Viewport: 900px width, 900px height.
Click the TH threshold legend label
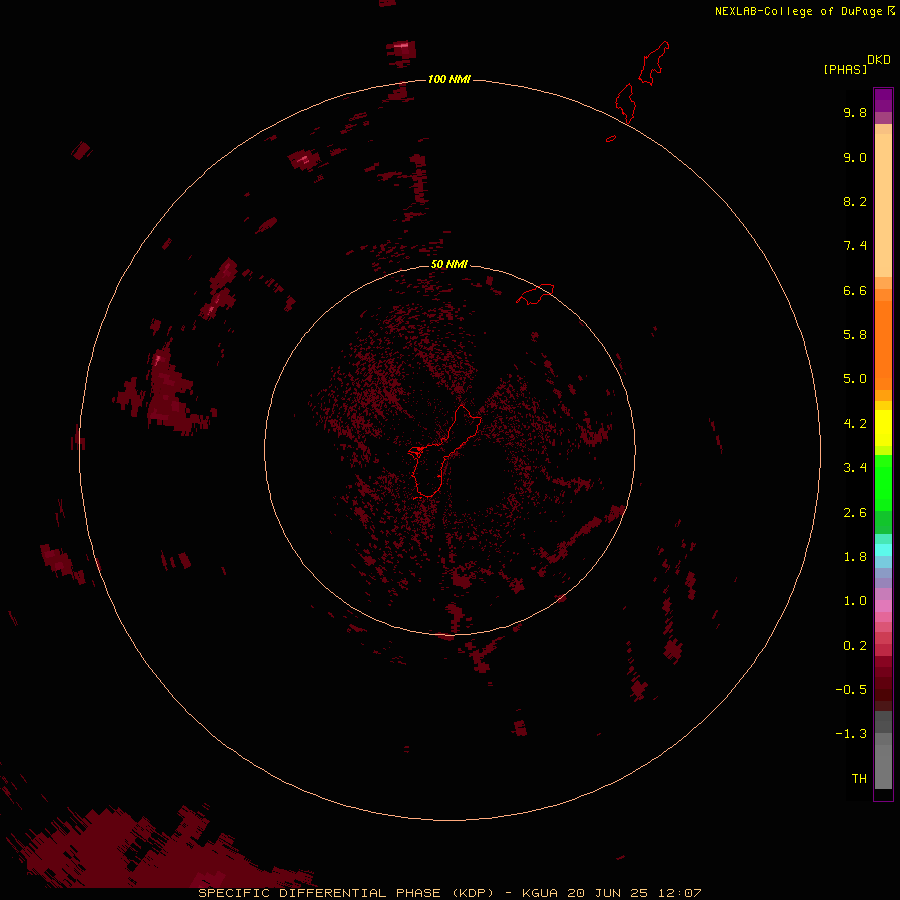point(859,779)
